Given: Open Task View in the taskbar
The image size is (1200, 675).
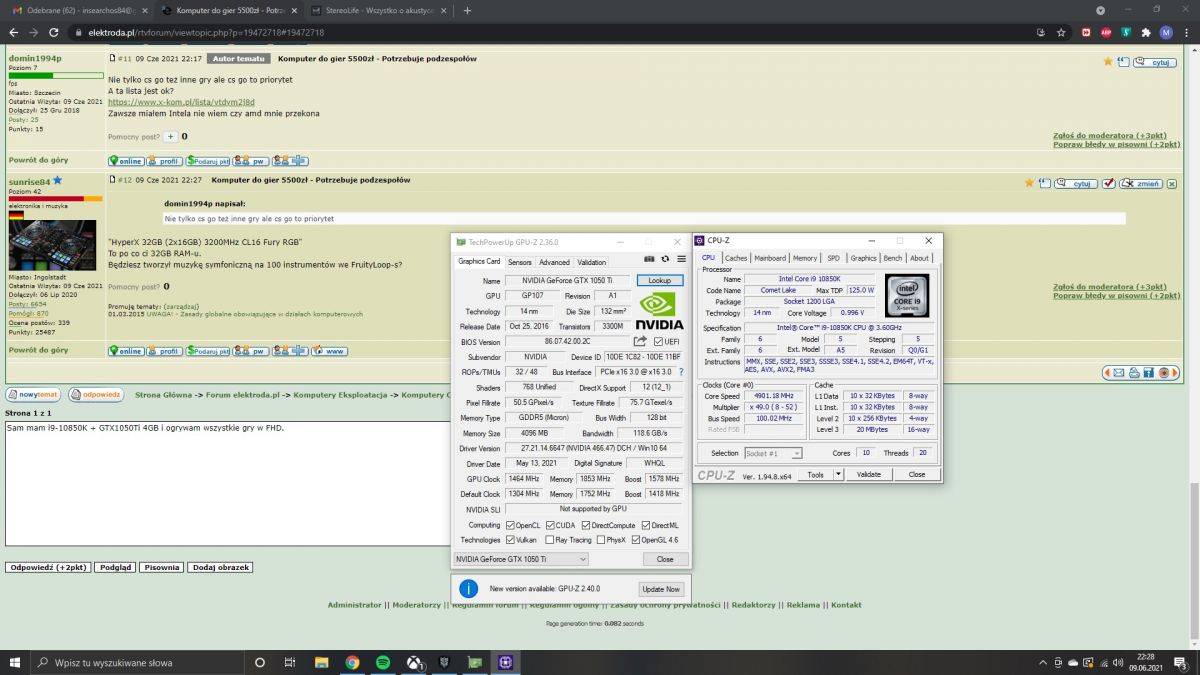Looking at the screenshot, I should pyautogui.click(x=290, y=662).
